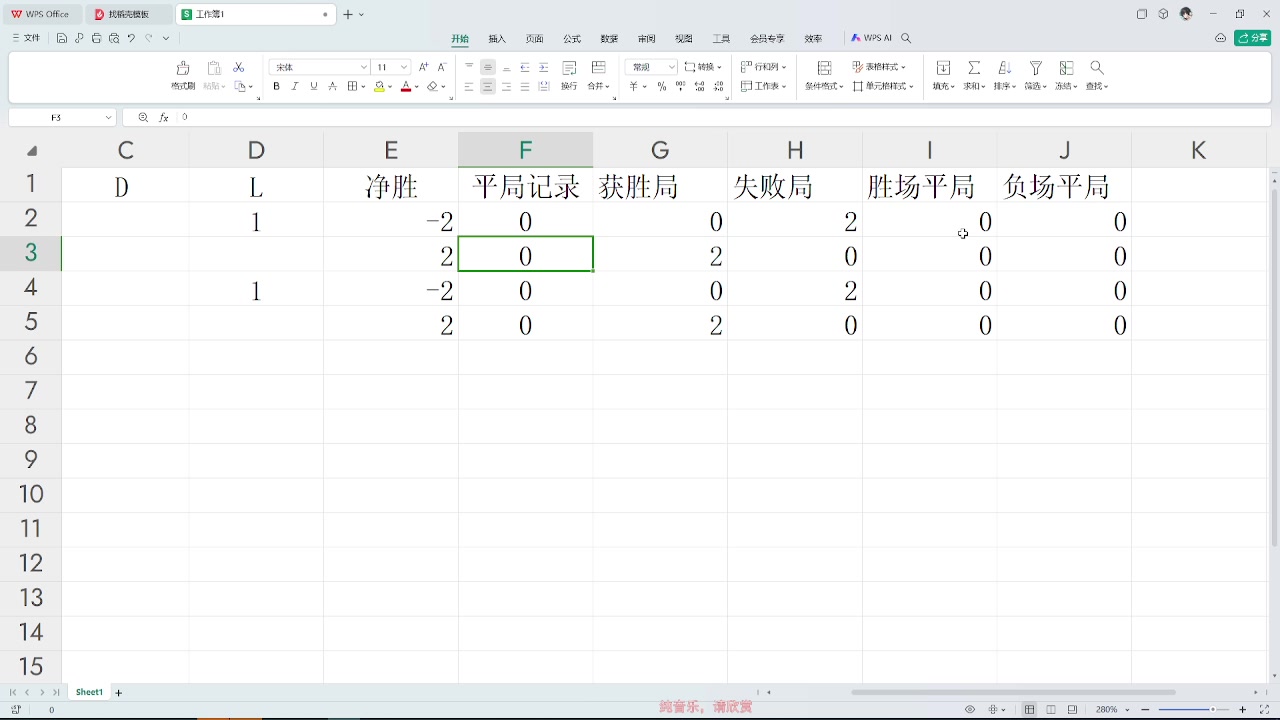Toggle align left in ribbon
Screen dimensions: 1280x720
[469, 87]
